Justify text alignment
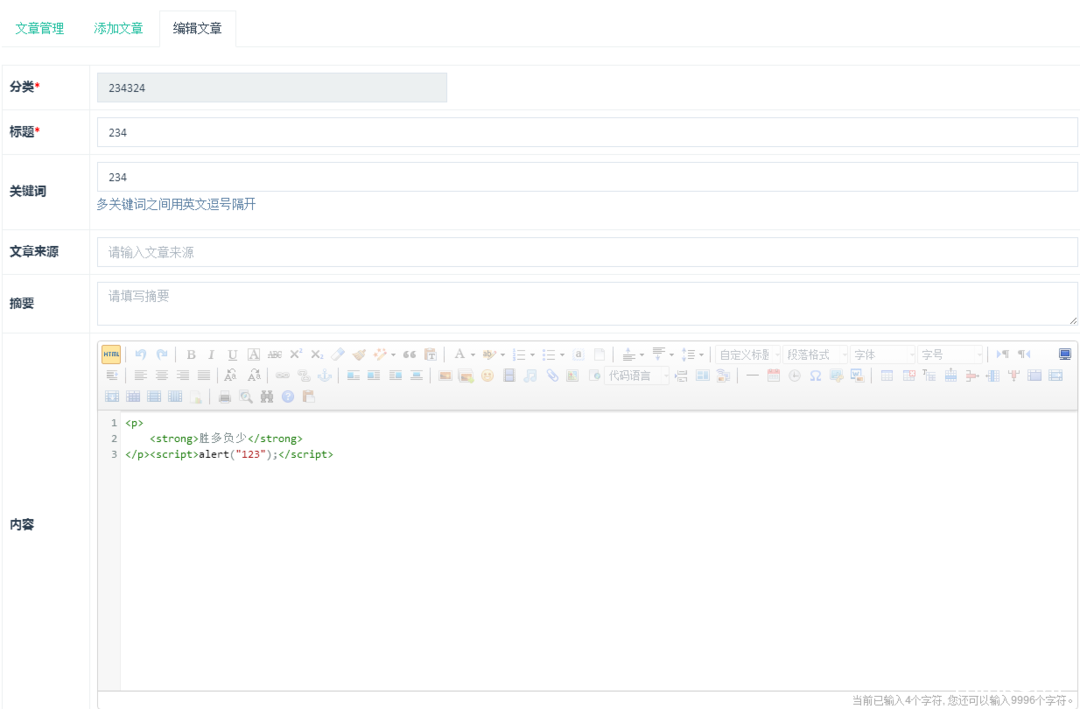The image size is (1080, 709). pos(204,376)
